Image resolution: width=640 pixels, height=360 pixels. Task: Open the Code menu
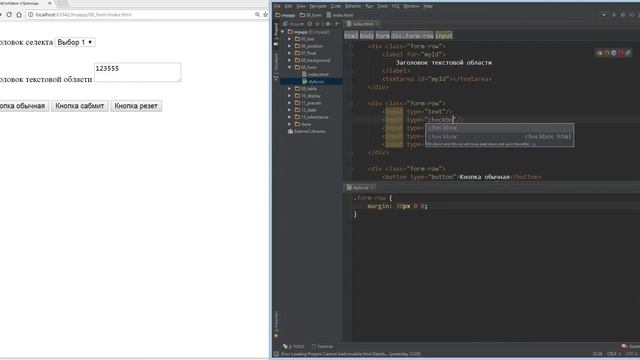pos(336,6)
